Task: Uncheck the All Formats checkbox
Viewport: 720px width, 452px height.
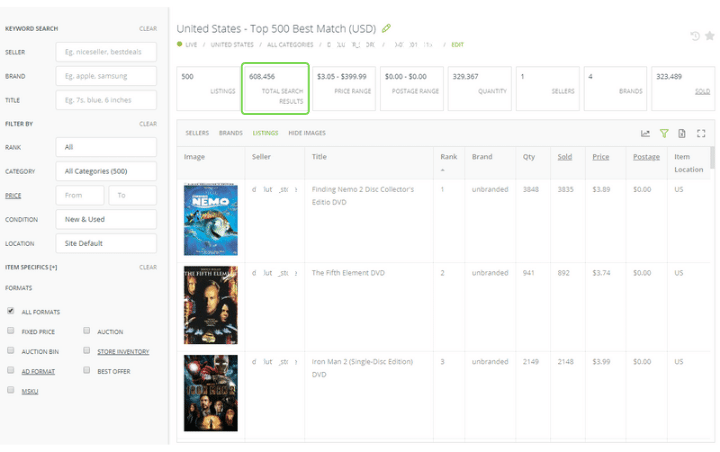Action: click(11, 311)
